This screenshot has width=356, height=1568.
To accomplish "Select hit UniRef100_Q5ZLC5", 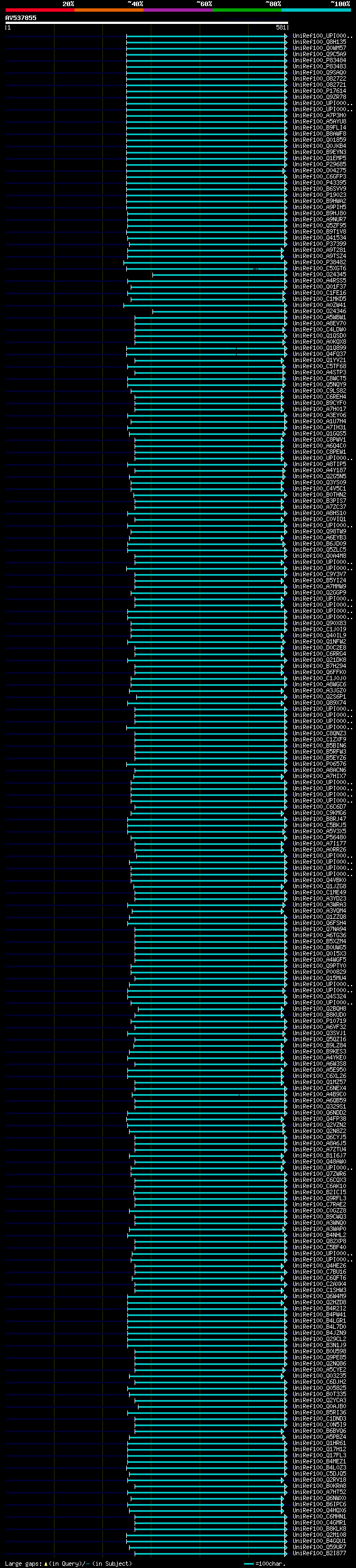I will click(319, 550).
